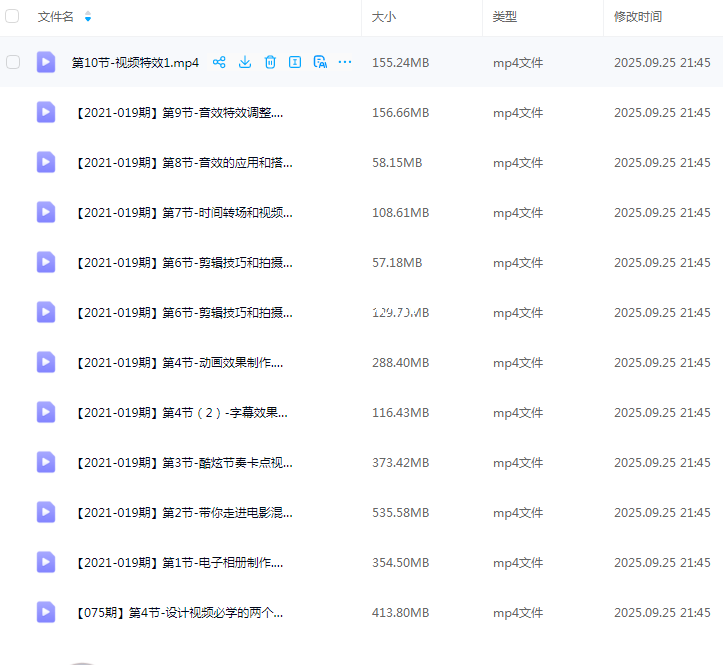This screenshot has width=723, height=665.
Task: Delete 第10节 file using the trash icon
Action: 270,62
